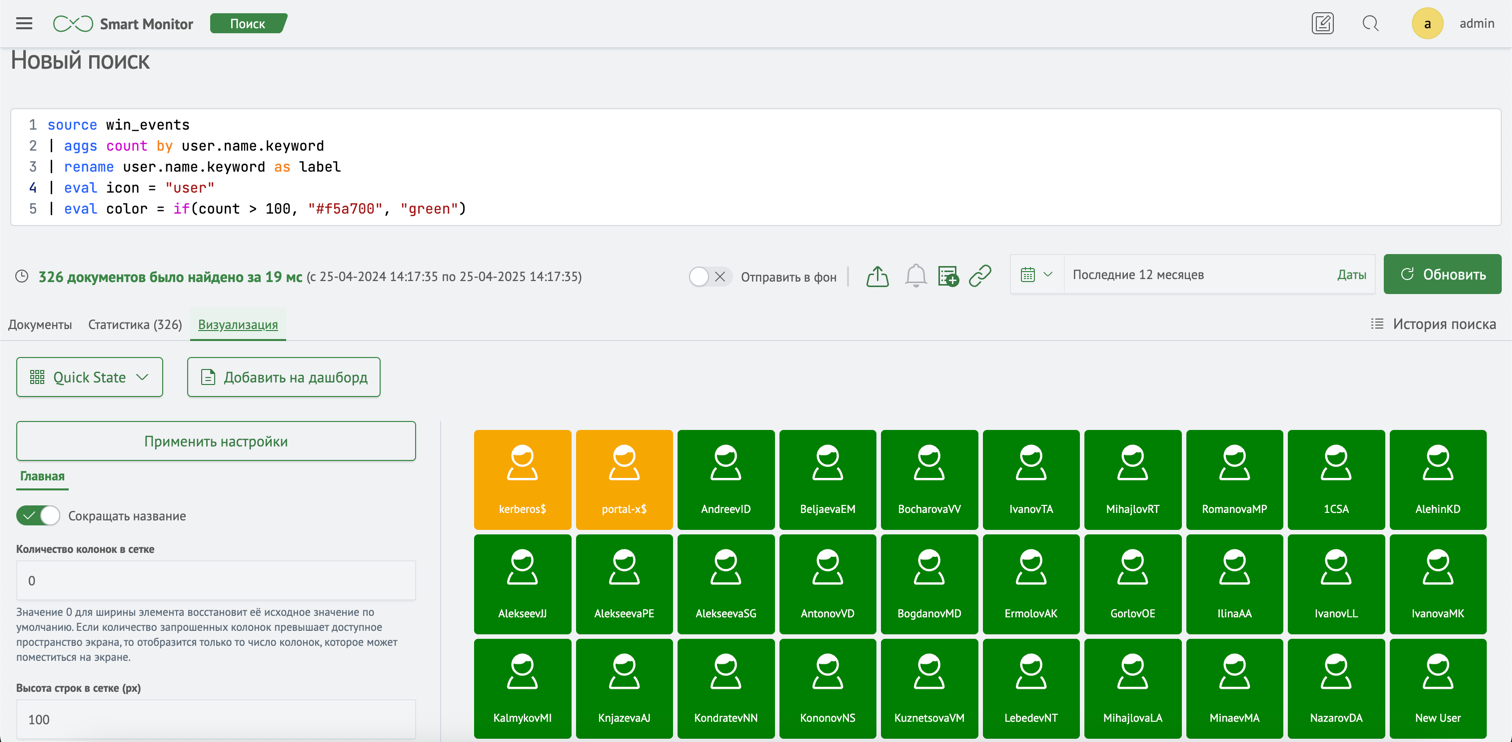Open the Quick State visualization dropdown
The height and width of the screenshot is (742, 1512).
[90, 377]
